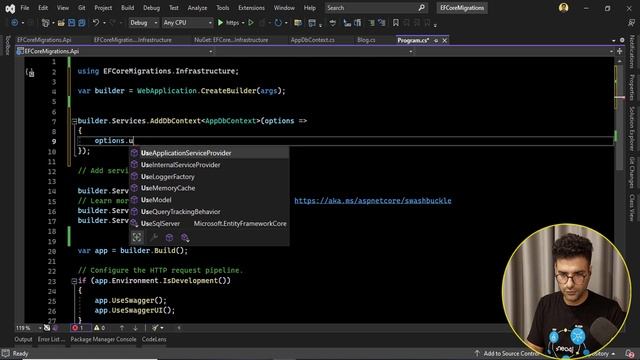Click Start Without Debugging outline play icon

pos(251,23)
